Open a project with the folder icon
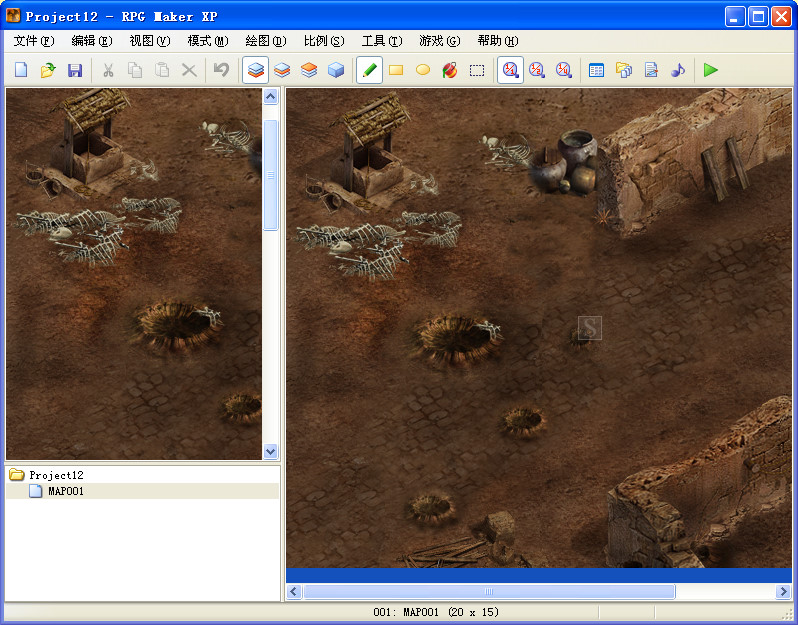This screenshot has height=625, width=798. coord(48,70)
